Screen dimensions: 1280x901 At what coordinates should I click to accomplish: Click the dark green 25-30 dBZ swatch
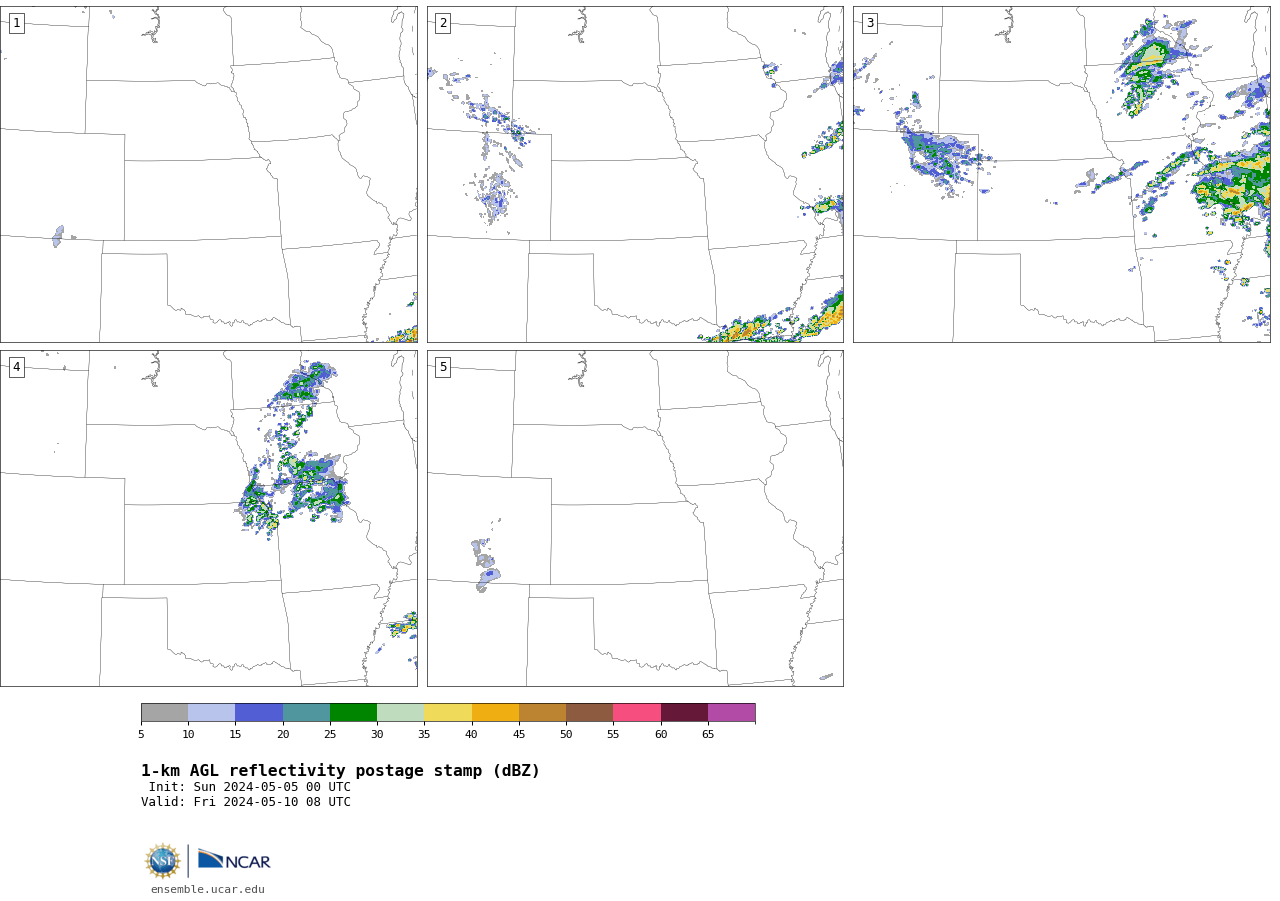(353, 712)
